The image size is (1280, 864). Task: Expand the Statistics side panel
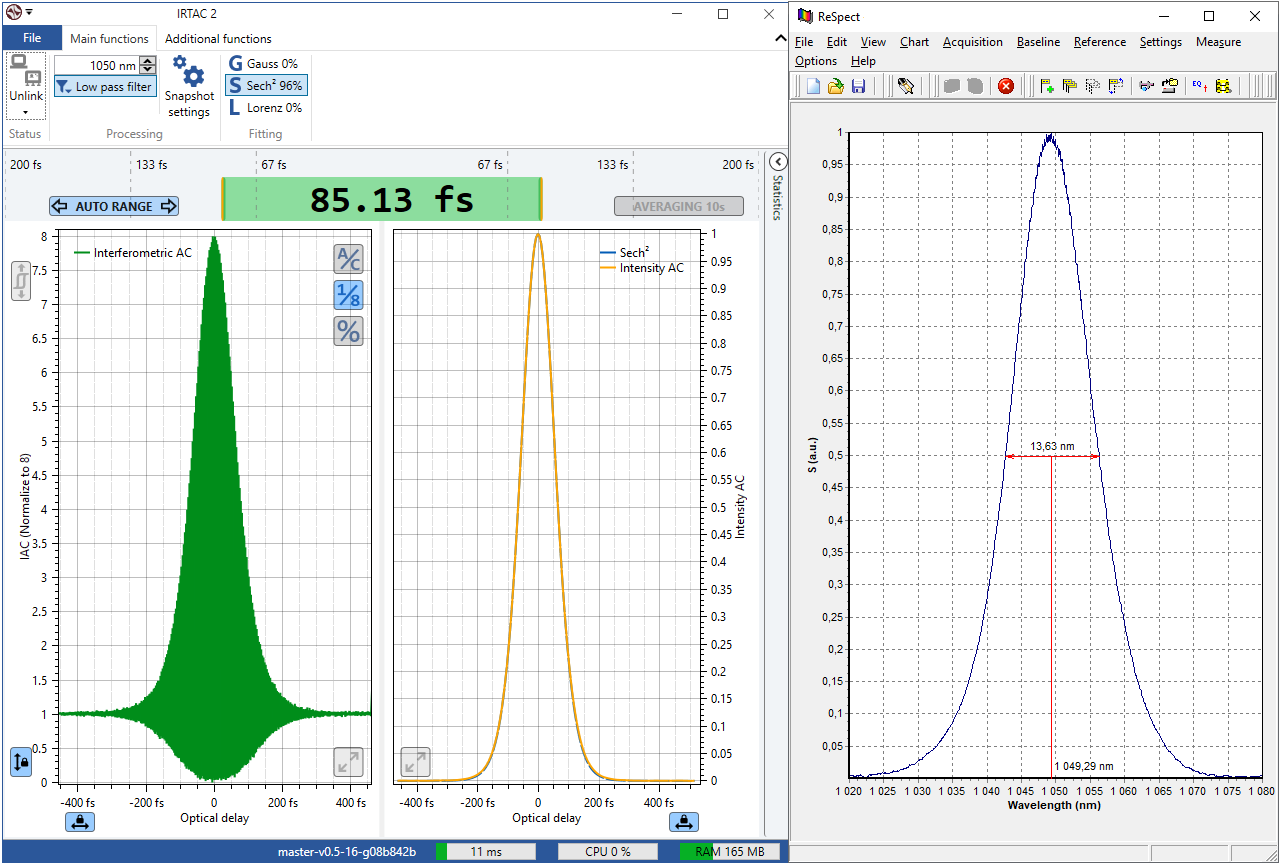pos(778,162)
